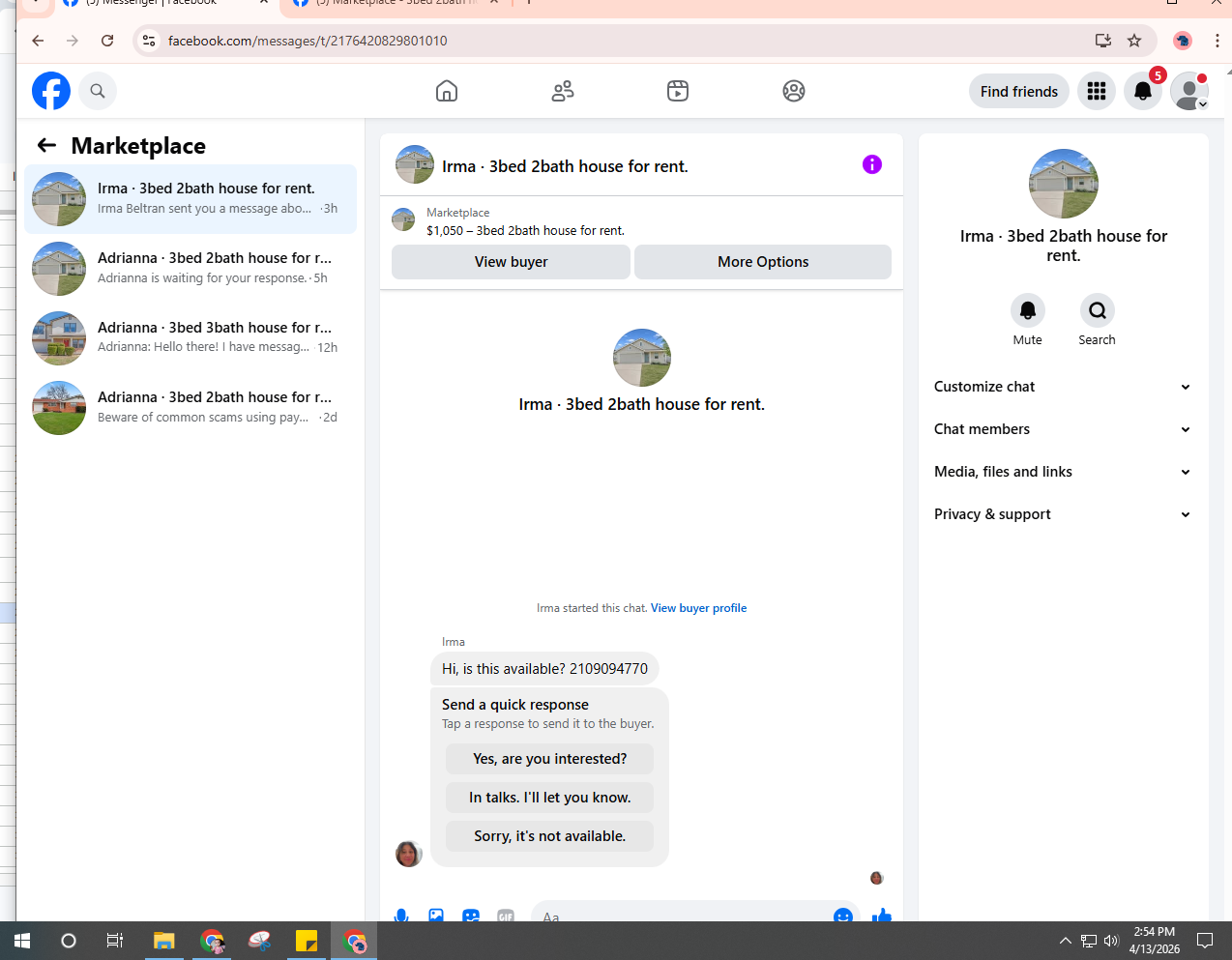Open the Facebook search magnifier
The width and height of the screenshot is (1232, 960).
tap(98, 91)
